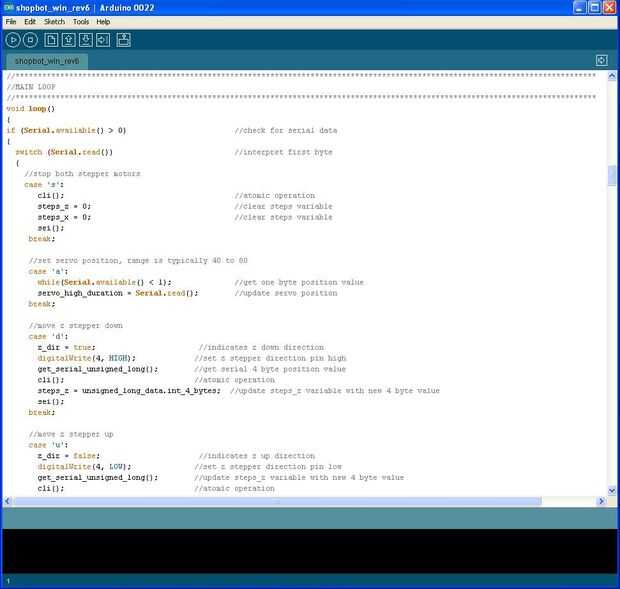Image resolution: width=620 pixels, height=589 pixels.
Task: Click "steps_z = unsigned_long_data.int_4_bytes;" line
Action: pyautogui.click(x=129, y=391)
